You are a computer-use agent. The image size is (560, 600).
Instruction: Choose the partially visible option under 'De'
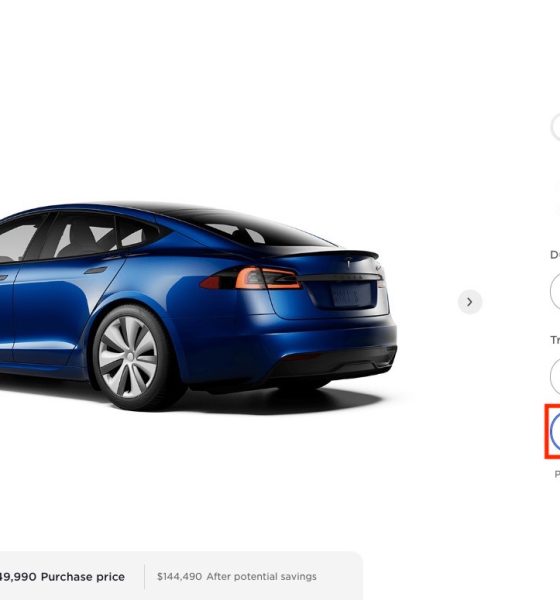(x=555, y=292)
